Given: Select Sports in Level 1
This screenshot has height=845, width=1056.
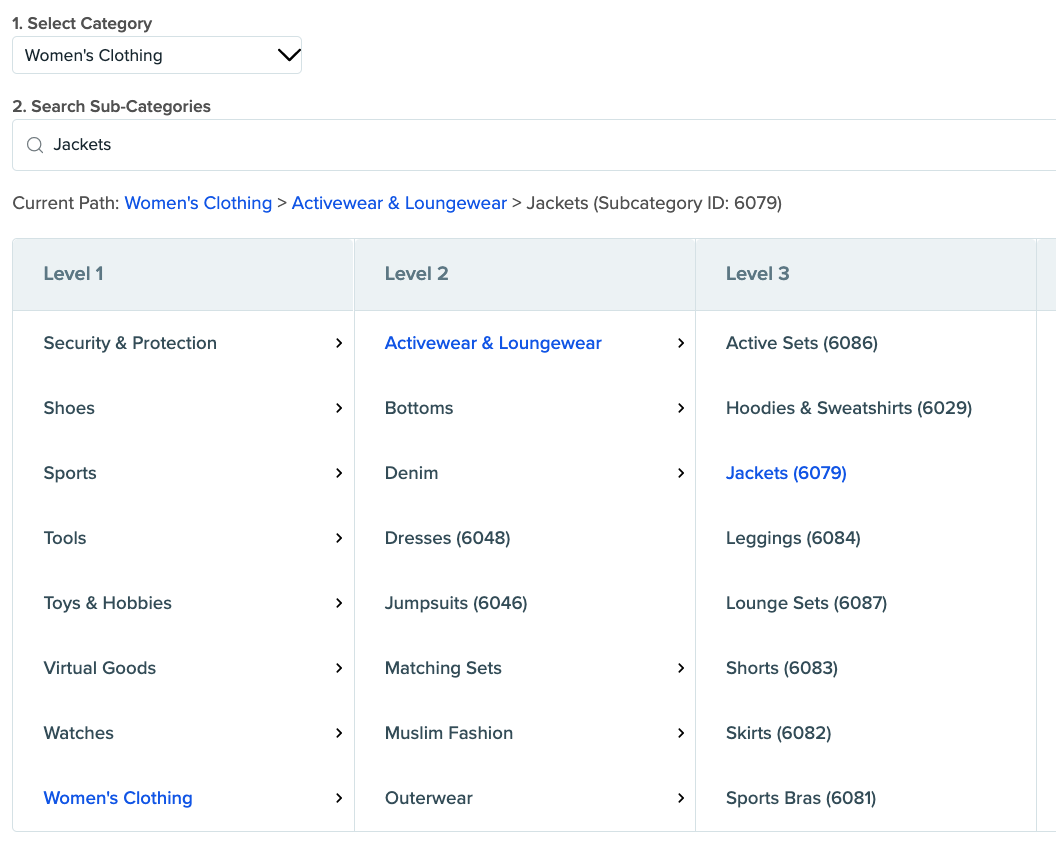Looking at the screenshot, I should coord(70,473).
